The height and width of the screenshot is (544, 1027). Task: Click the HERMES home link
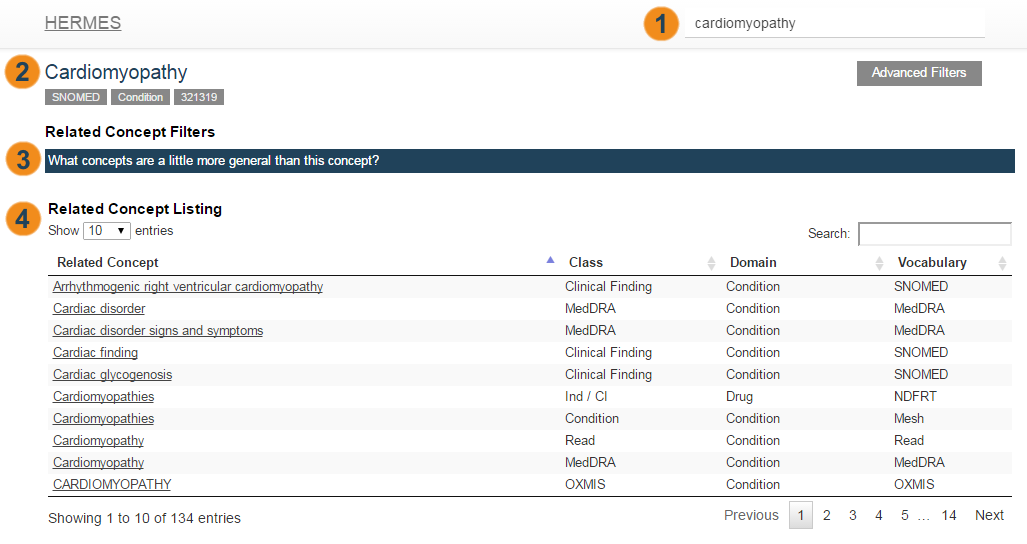[83, 23]
